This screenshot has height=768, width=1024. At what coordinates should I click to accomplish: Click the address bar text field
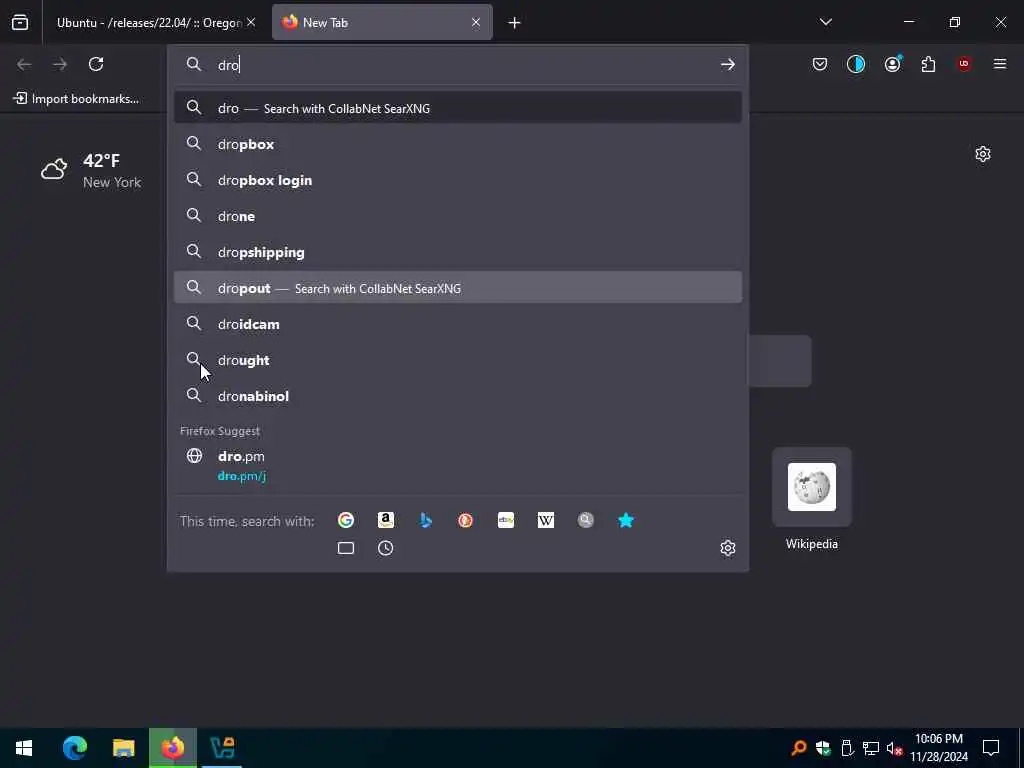pyautogui.click(x=464, y=65)
